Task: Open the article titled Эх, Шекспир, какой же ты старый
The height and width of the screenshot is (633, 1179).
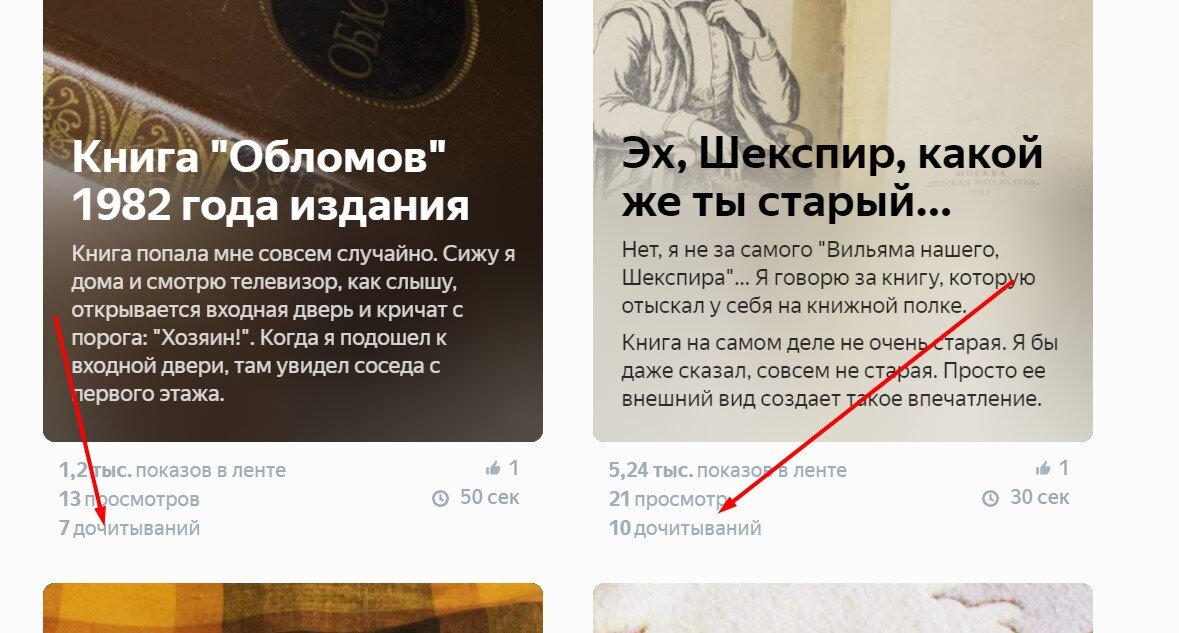Action: click(832, 177)
